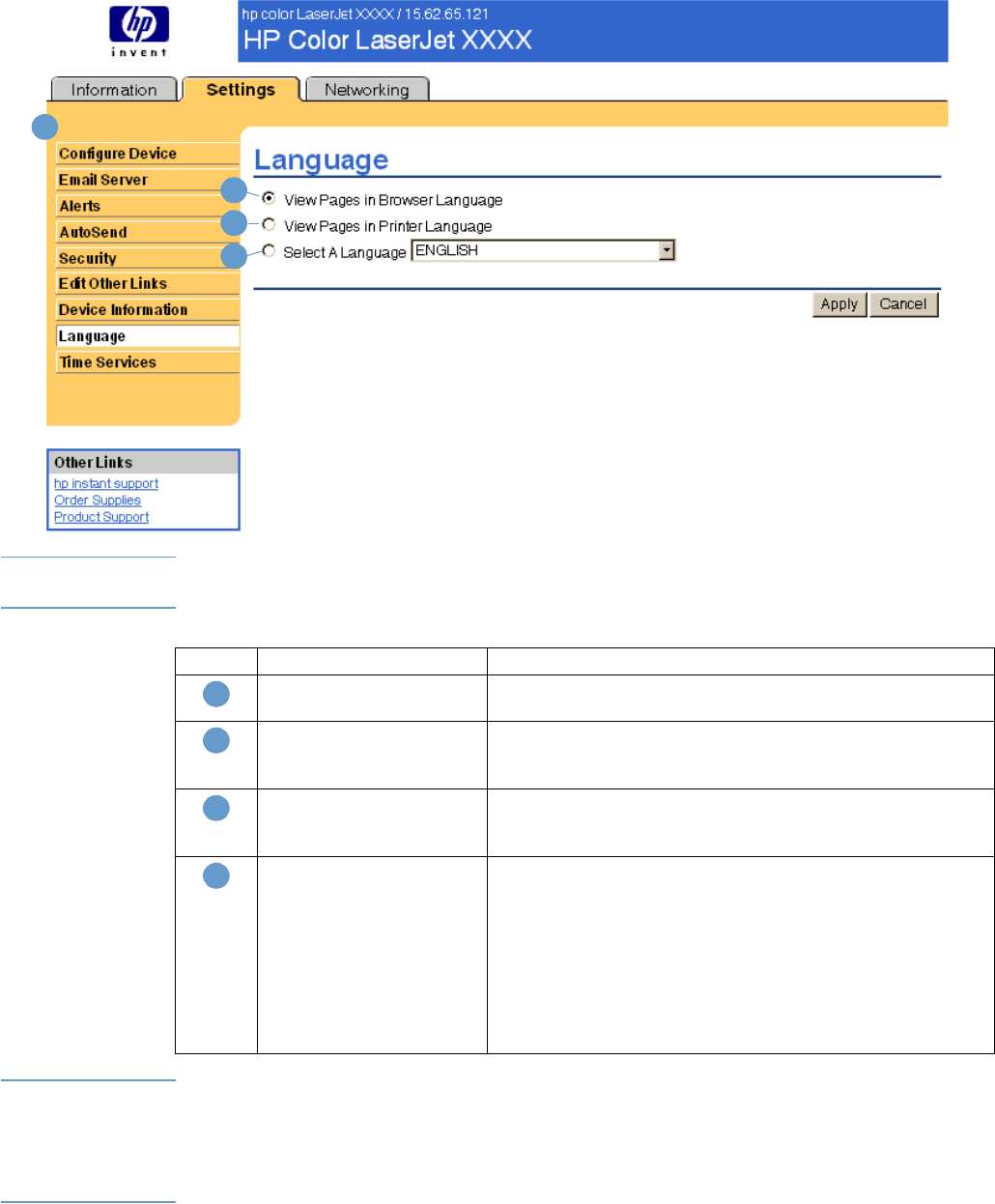Open the Networking tab
Image resolution: width=995 pixels, height=1204 pixels.
[367, 90]
